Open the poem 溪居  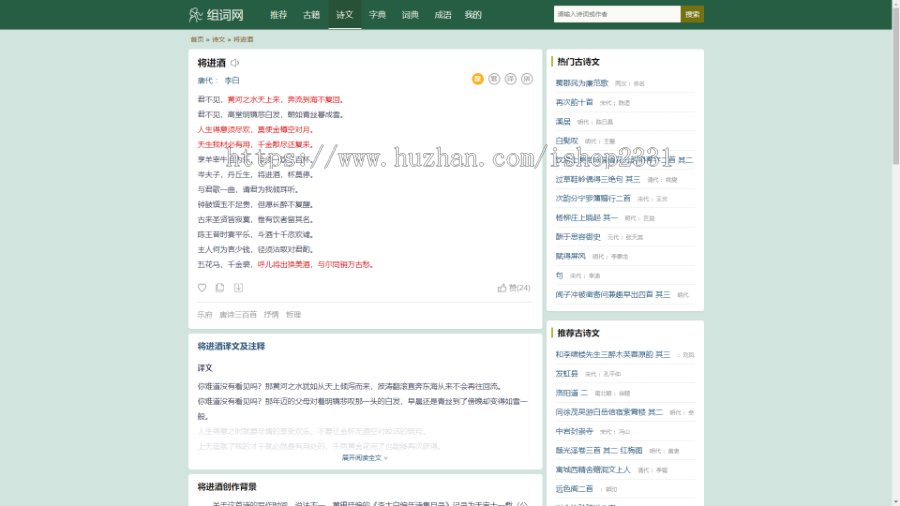pyautogui.click(x=562, y=122)
